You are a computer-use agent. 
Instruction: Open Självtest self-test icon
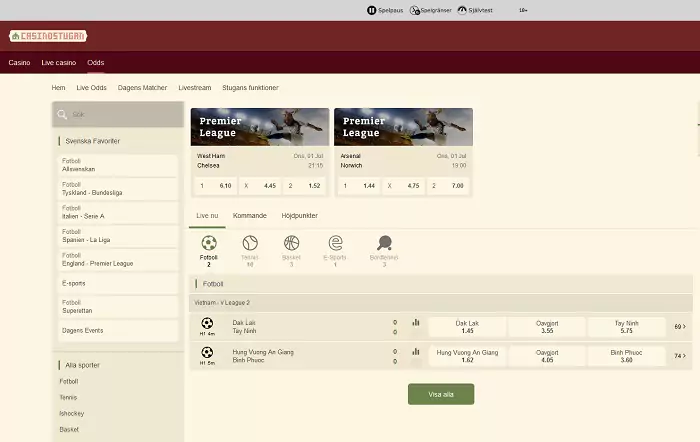(462, 10)
